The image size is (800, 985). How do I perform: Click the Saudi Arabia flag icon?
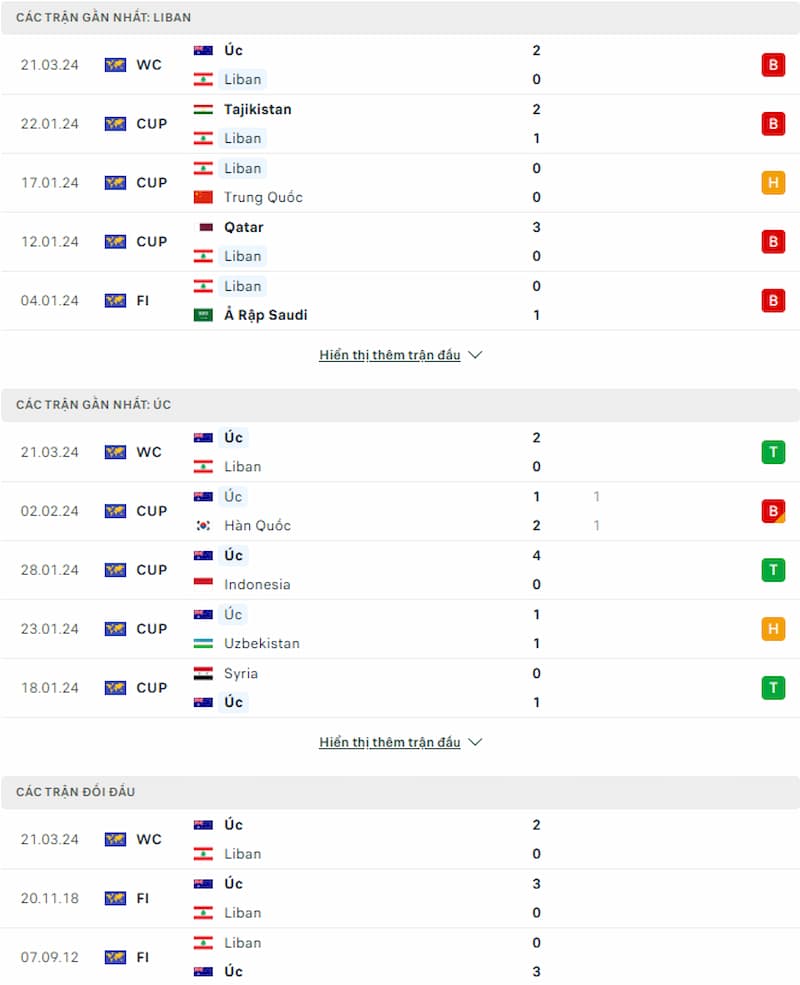point(203,315)
